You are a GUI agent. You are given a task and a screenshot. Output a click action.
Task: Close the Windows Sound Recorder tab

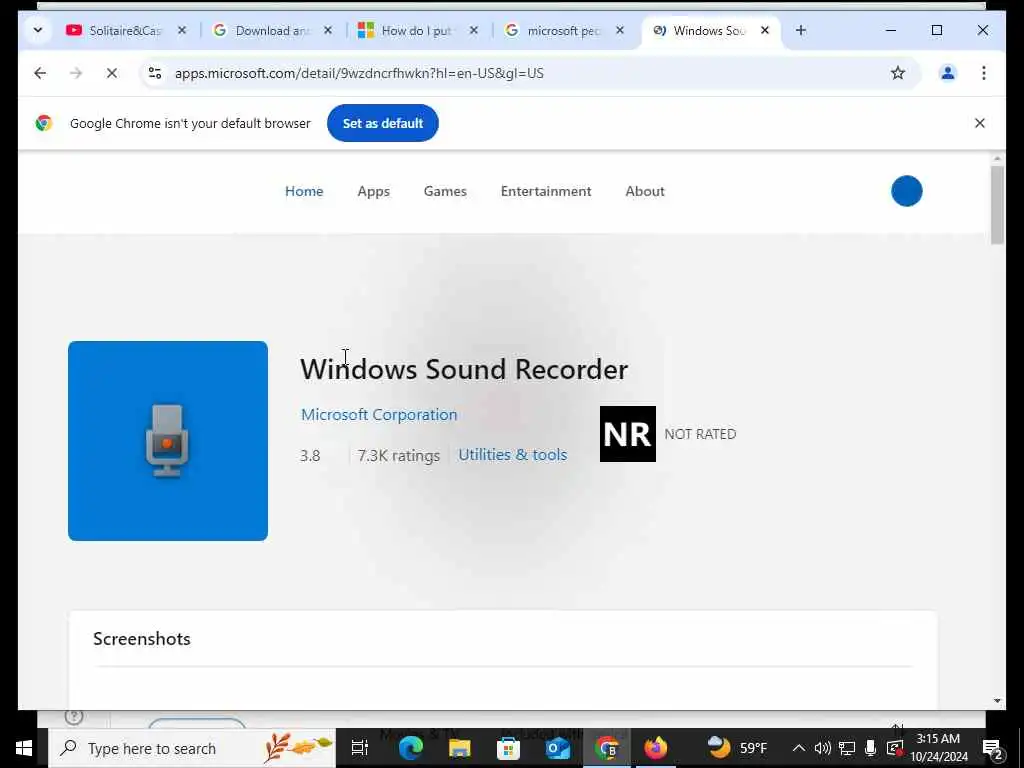tap(765, 30)
